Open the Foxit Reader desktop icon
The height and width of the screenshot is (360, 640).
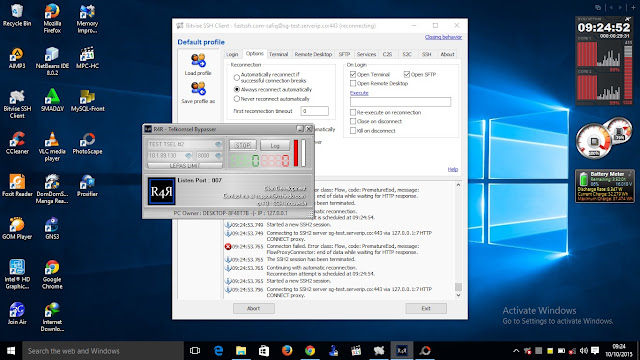(x=17, y=186)
